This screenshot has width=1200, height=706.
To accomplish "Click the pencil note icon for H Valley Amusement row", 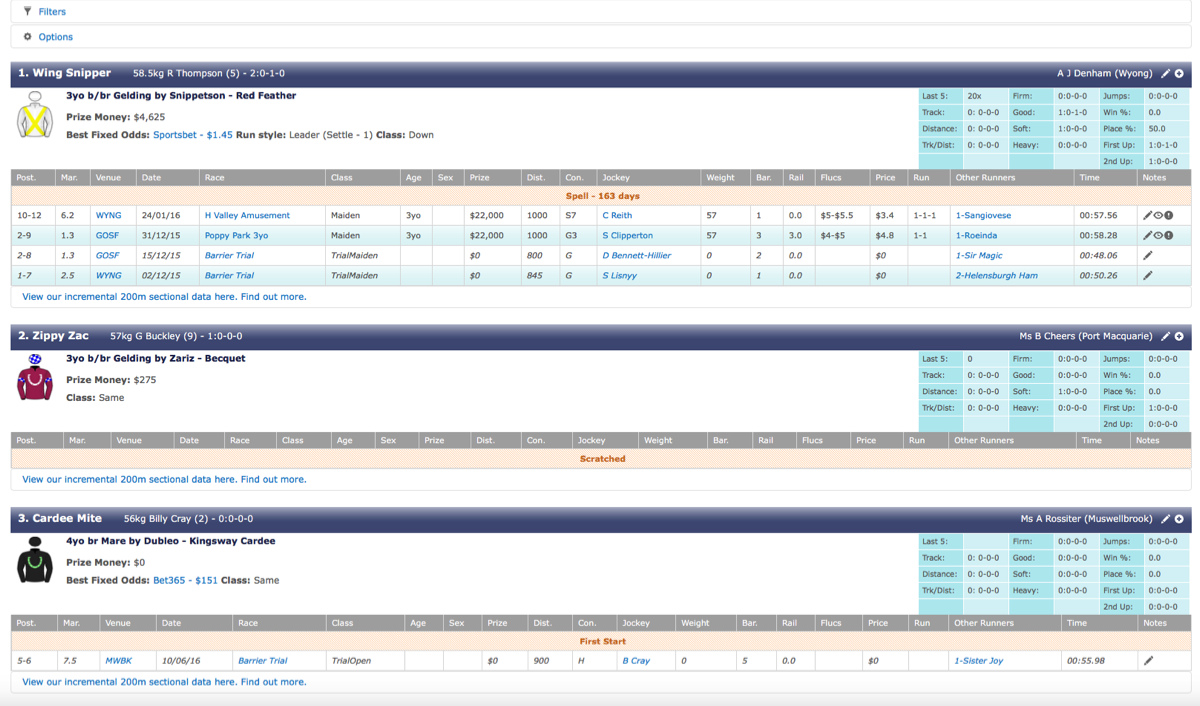I will pyautogui.click(x=1147, y=216).
